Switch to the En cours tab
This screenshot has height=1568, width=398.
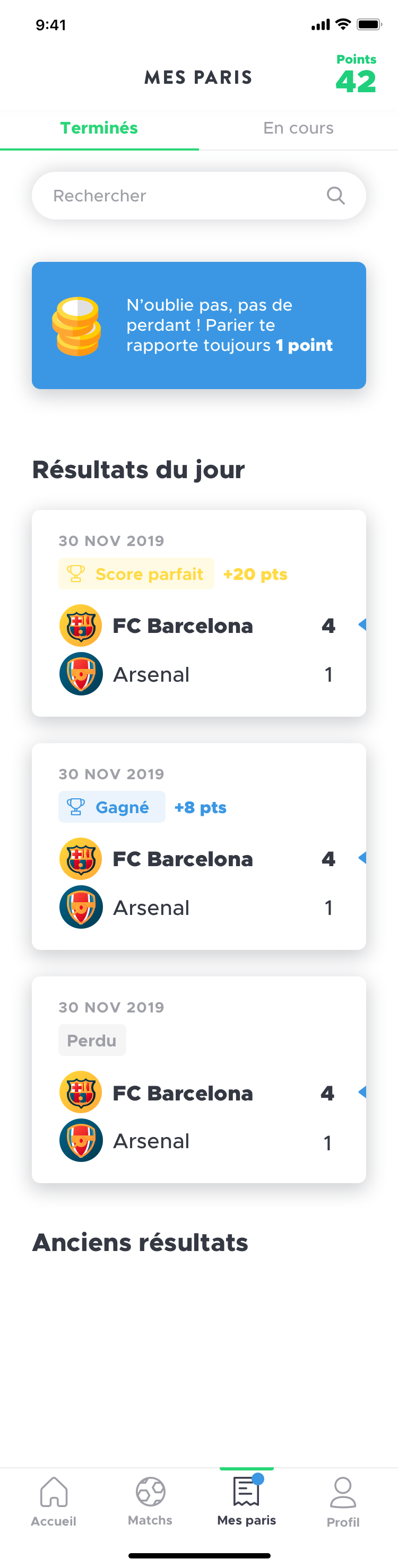298,128
